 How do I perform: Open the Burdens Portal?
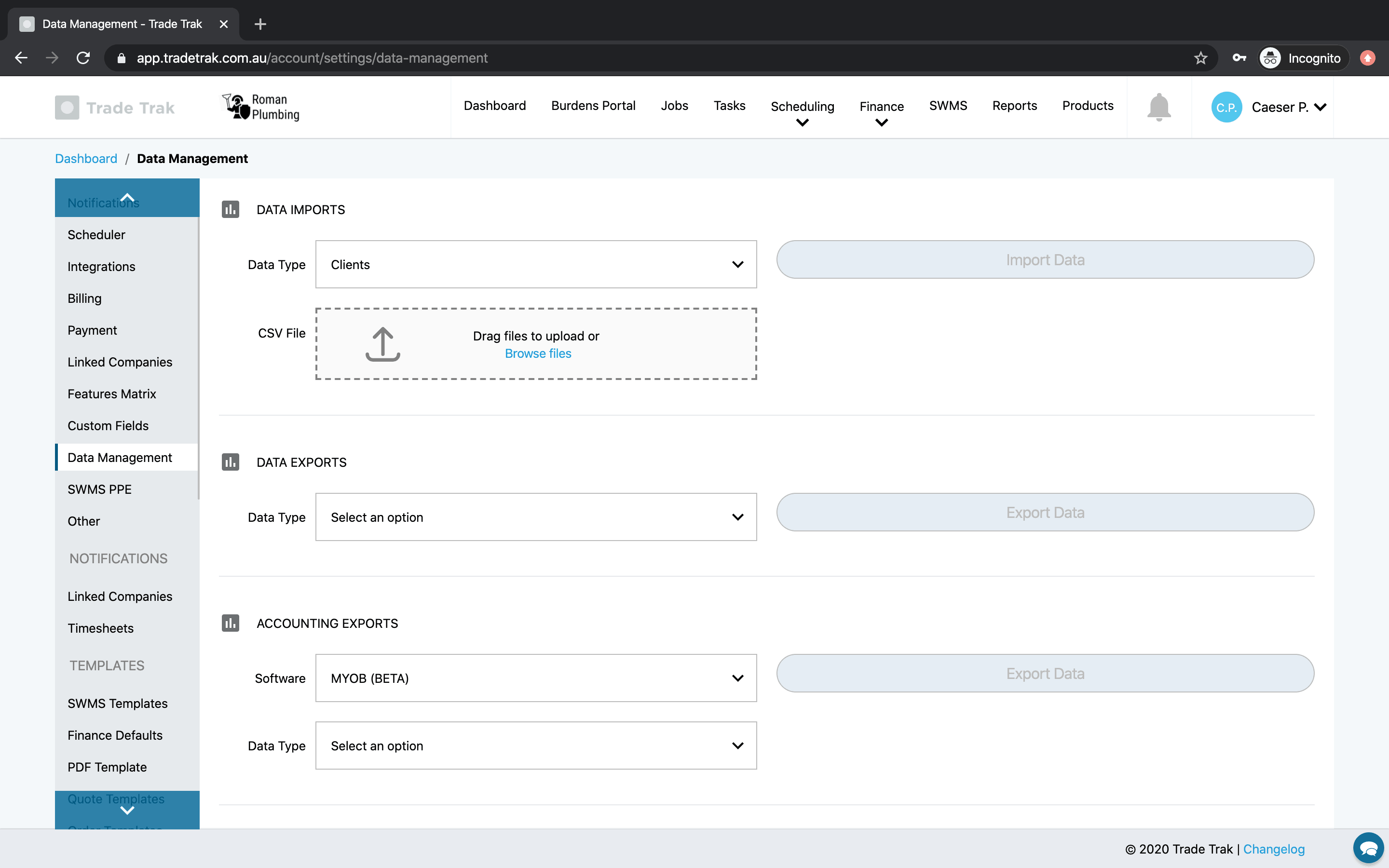point(593,106)
